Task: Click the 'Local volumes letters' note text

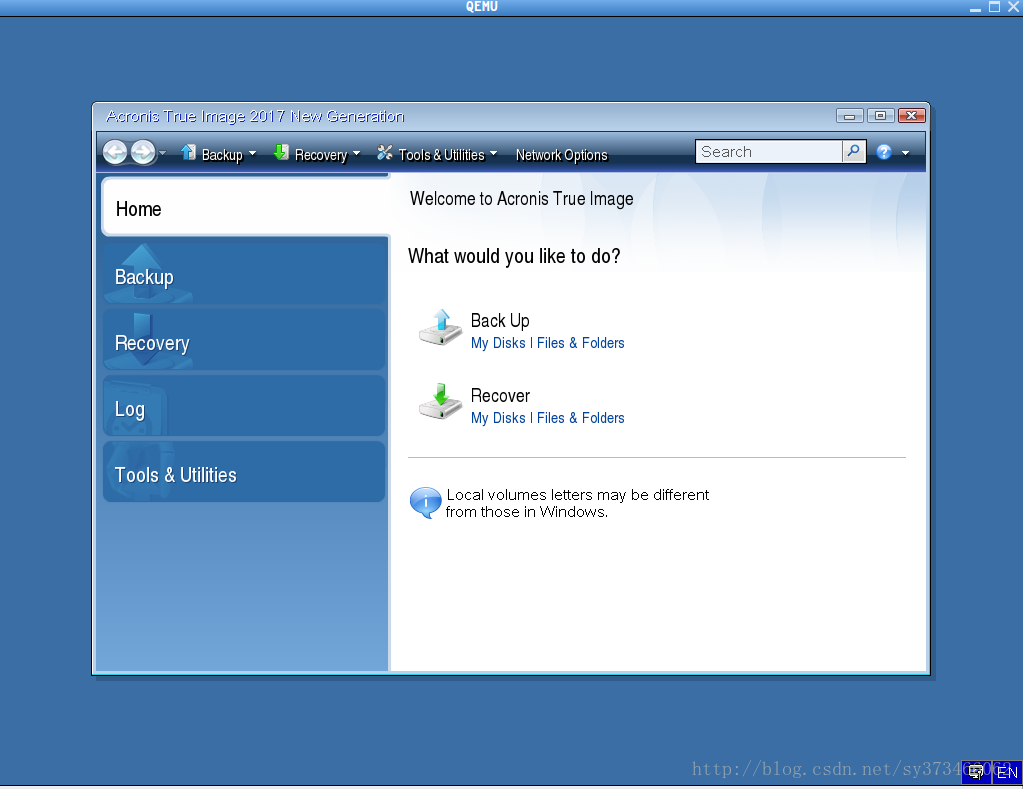Action: click(x=577, y=503)
